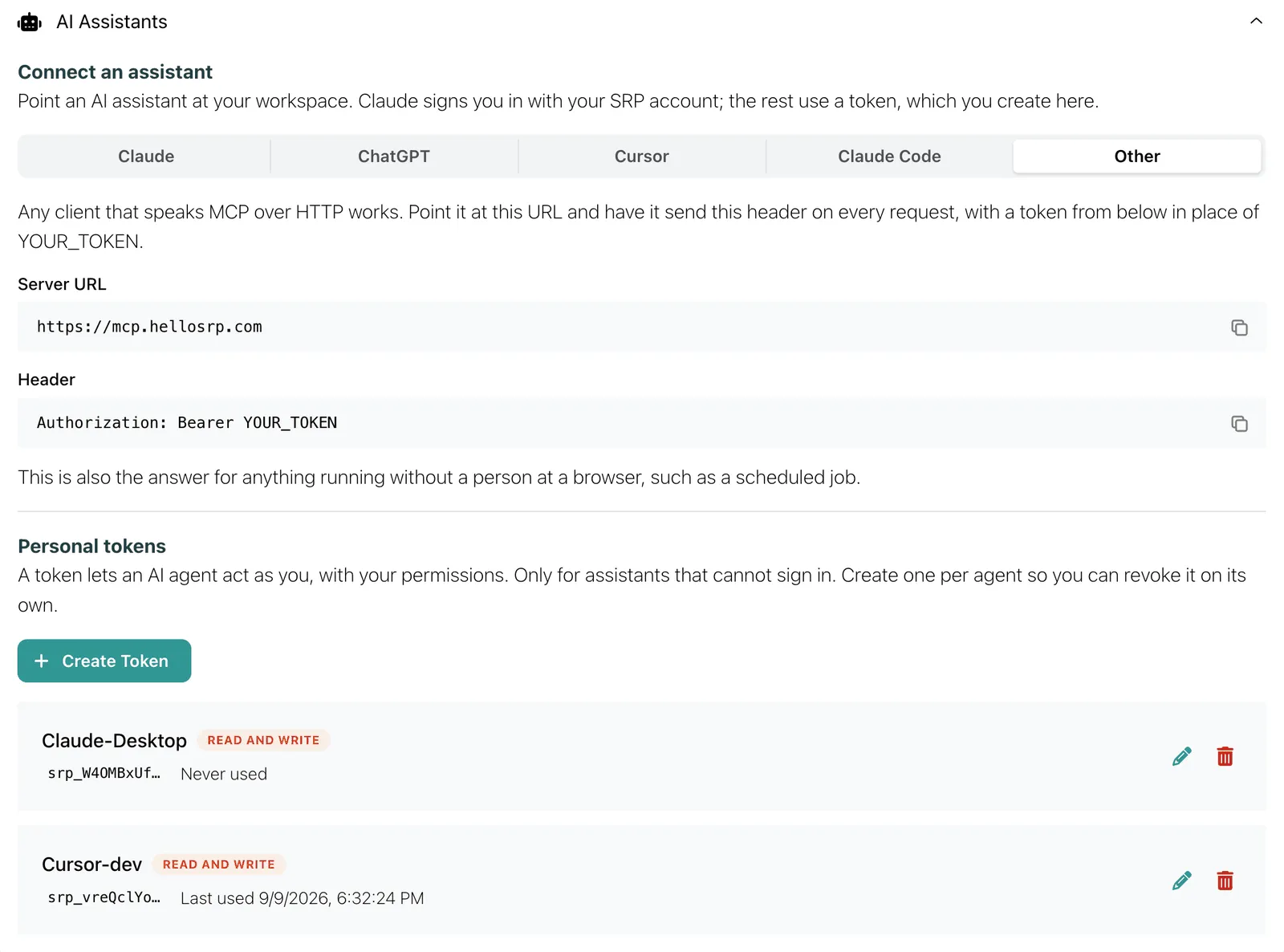Edit the Claude-Desktop token

coord(1181,757)
